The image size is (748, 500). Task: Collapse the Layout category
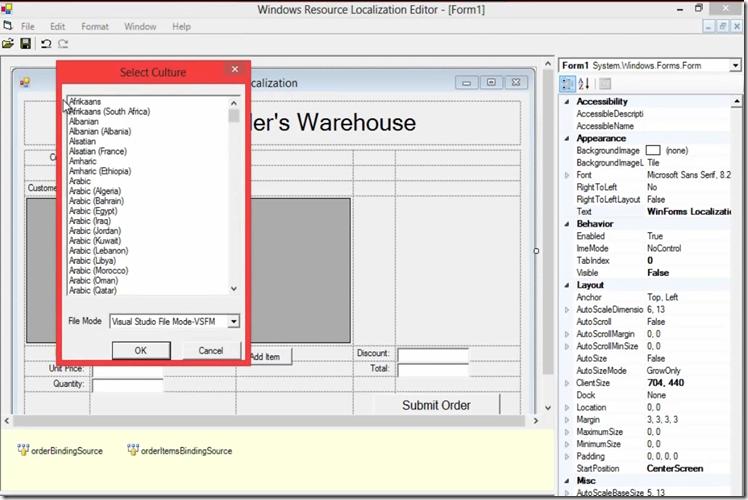pyautogui.click(x=567, y=285)
